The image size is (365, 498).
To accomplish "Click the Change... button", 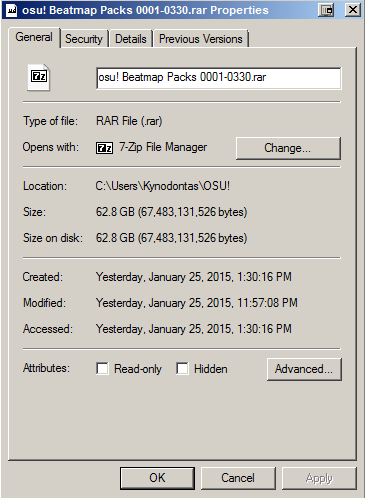I will point(288,148).
